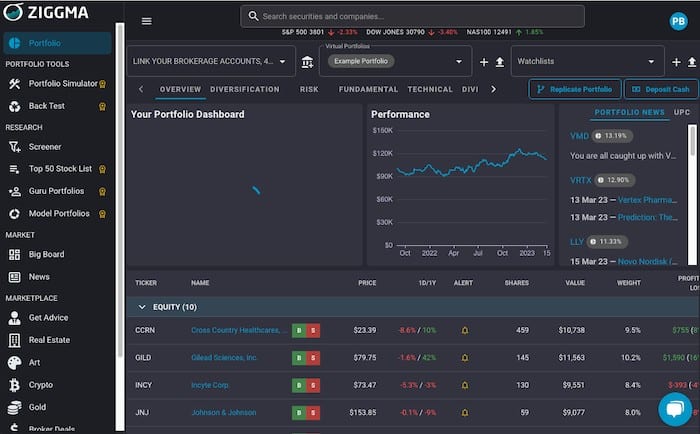
Task: Select the Portfolio News tab
Action: [629, 113]
